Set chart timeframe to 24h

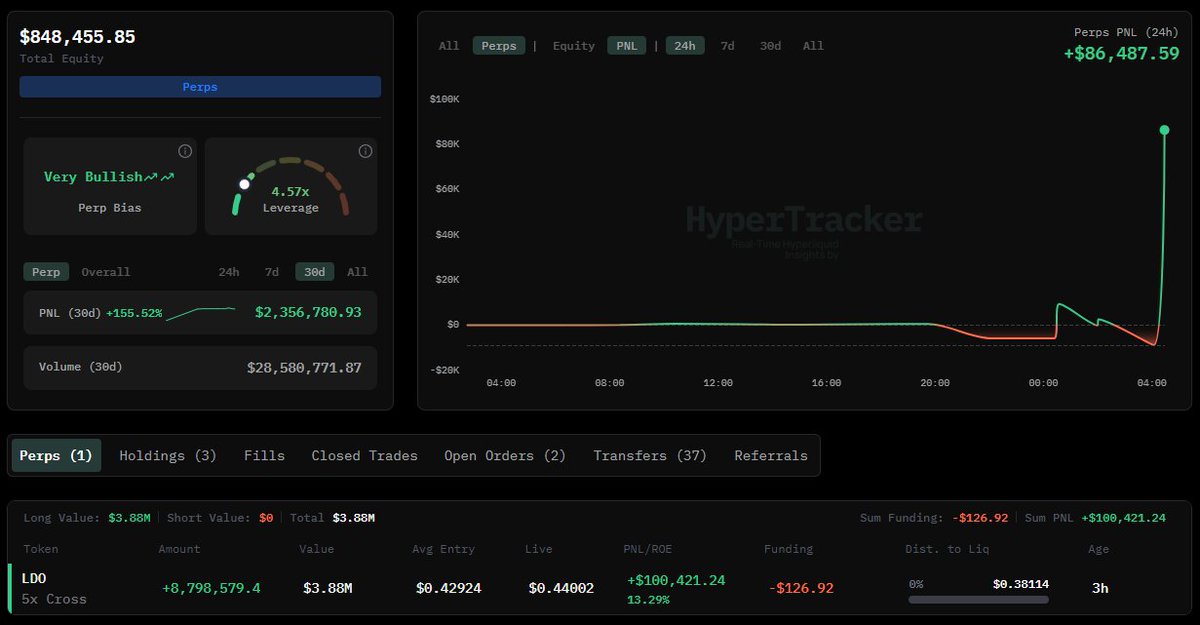685,46
